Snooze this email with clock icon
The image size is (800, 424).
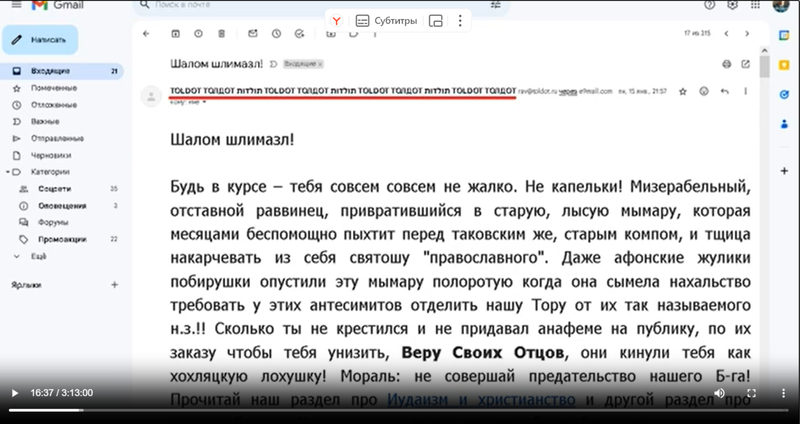276,34
